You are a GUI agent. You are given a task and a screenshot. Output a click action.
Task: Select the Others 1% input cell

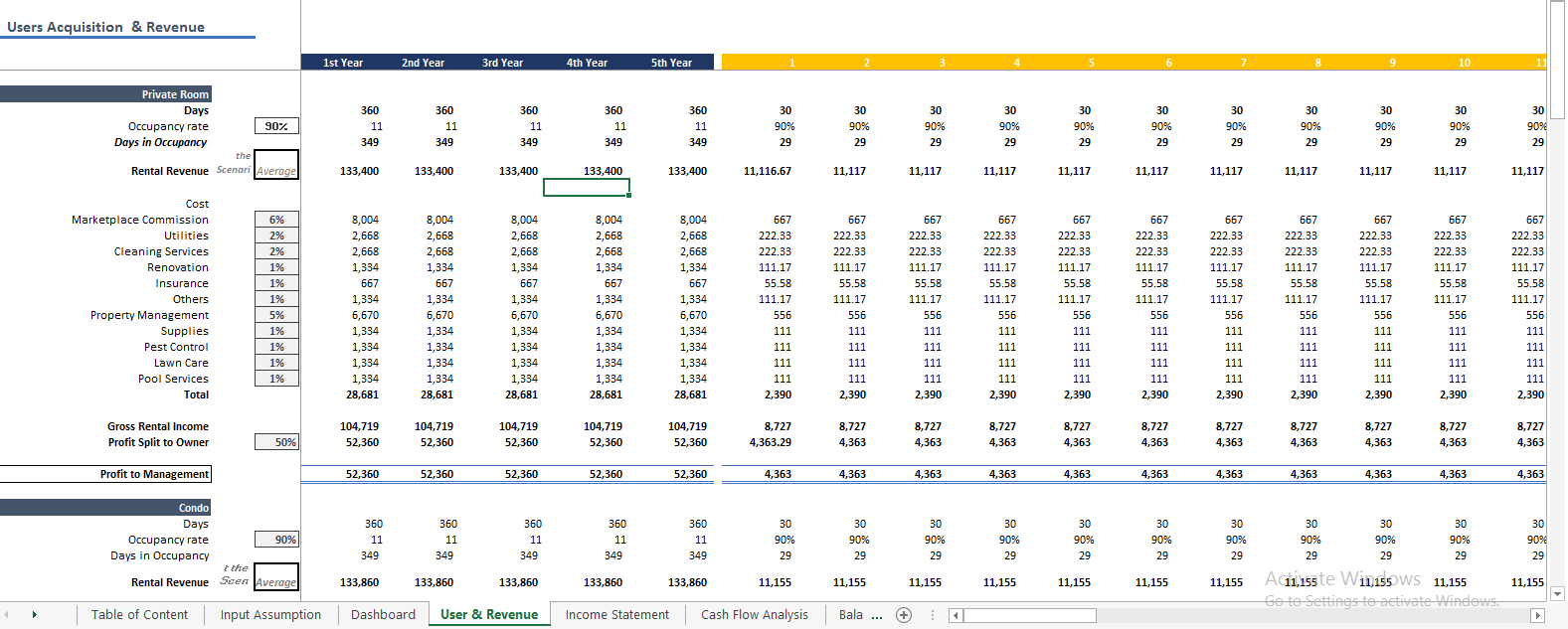click(x=276, y=299)
